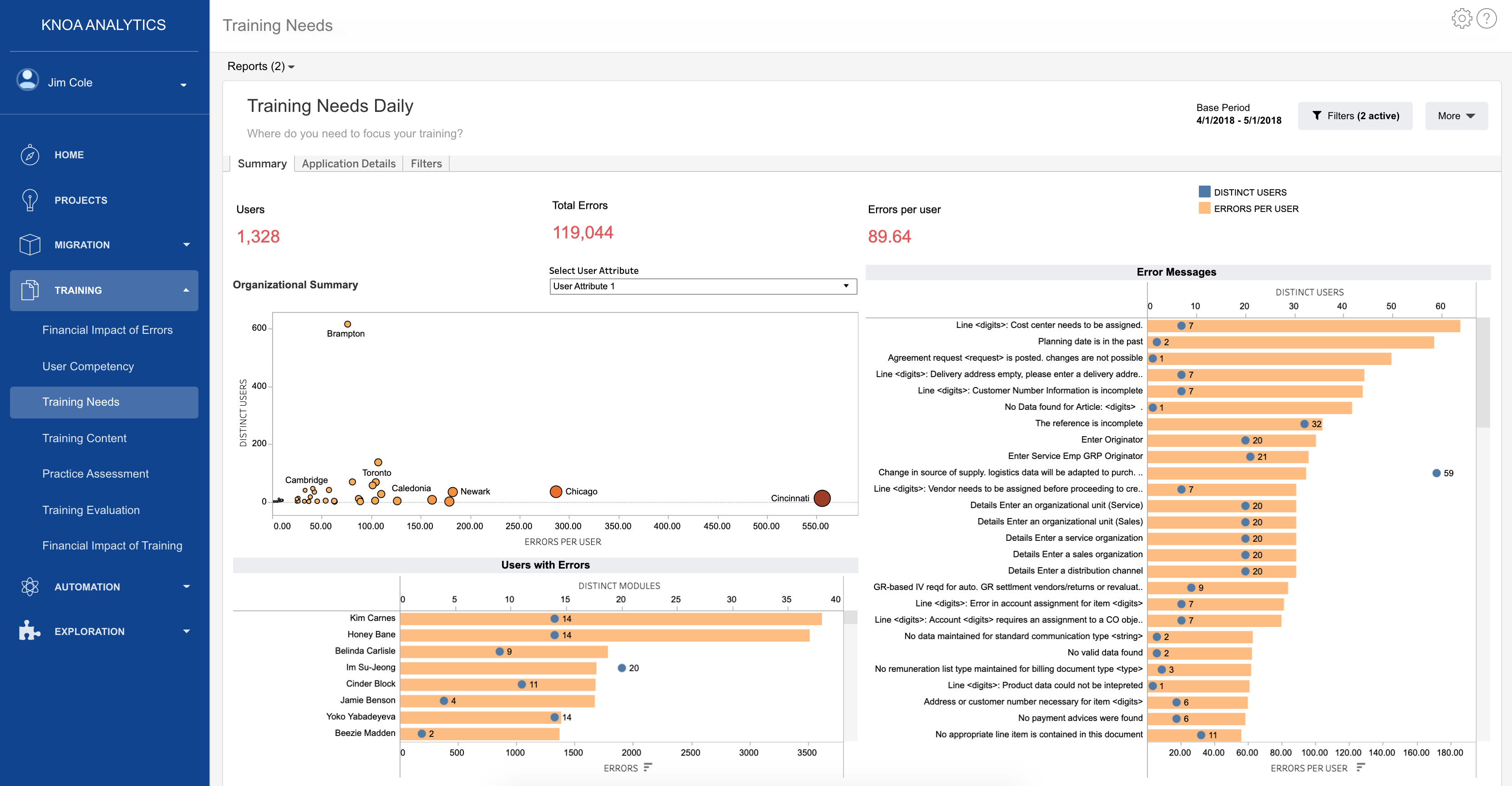Viewport: 1512px width, 786px height.
Task: Open the User Attribute 1 dropdown
Action: point(703,286)
